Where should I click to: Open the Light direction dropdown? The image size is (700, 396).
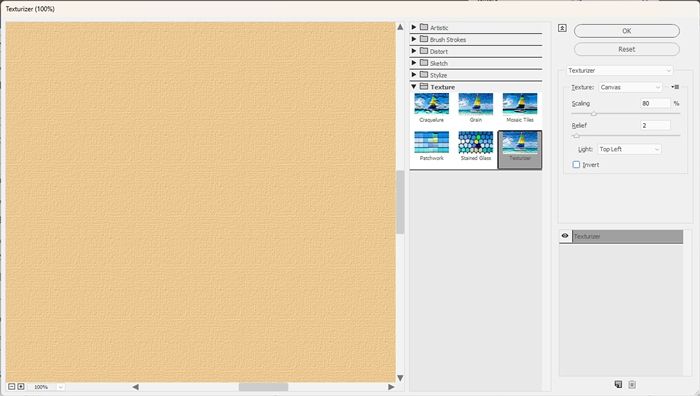[x=629, y=149]
